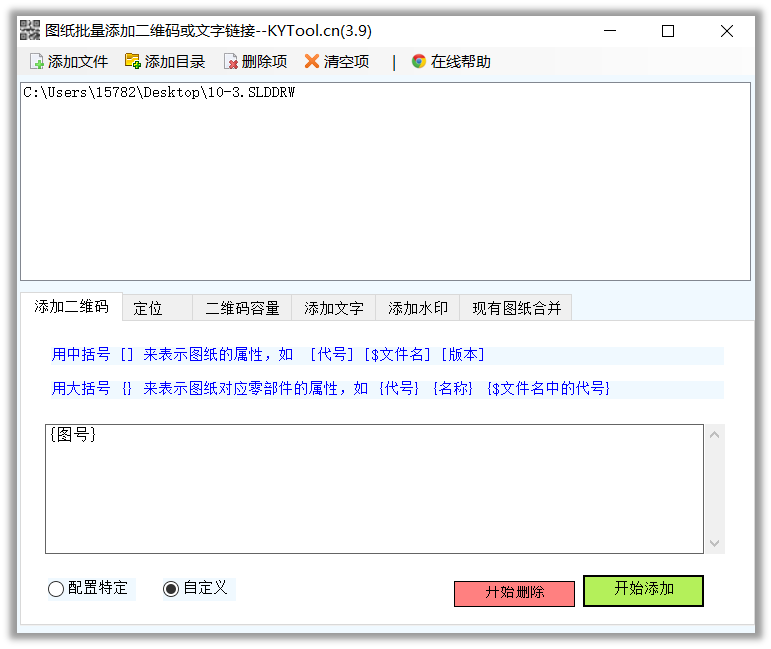Maximize the KYTool window
The height and width of the screenshot is (649, 771).
(668, 31)
